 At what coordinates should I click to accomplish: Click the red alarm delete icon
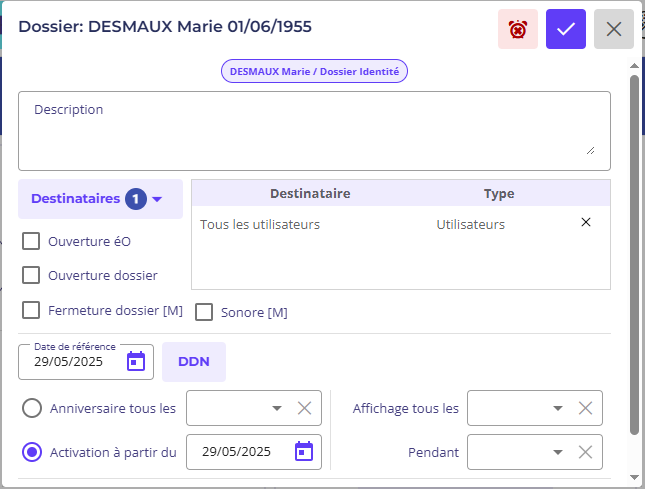pyautogui.click(x=518, y=29)
